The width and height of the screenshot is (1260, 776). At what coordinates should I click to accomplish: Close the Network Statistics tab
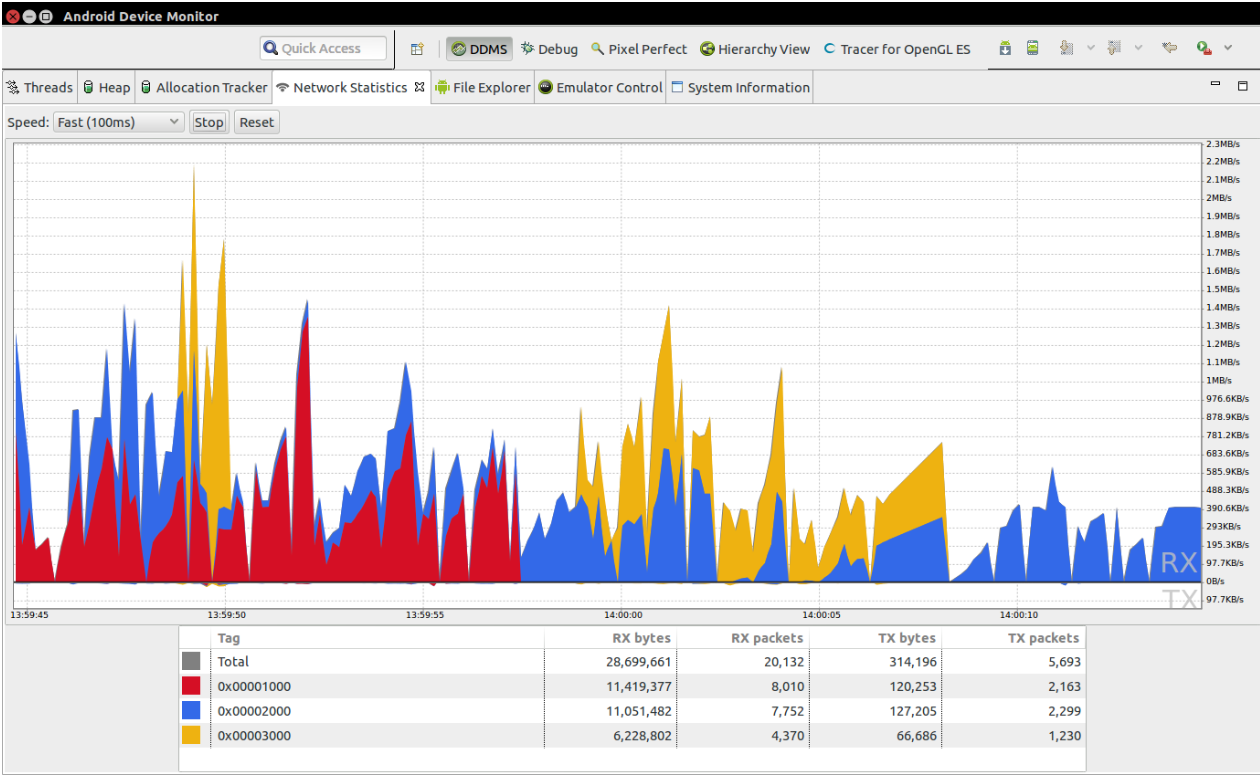(420, 87)
